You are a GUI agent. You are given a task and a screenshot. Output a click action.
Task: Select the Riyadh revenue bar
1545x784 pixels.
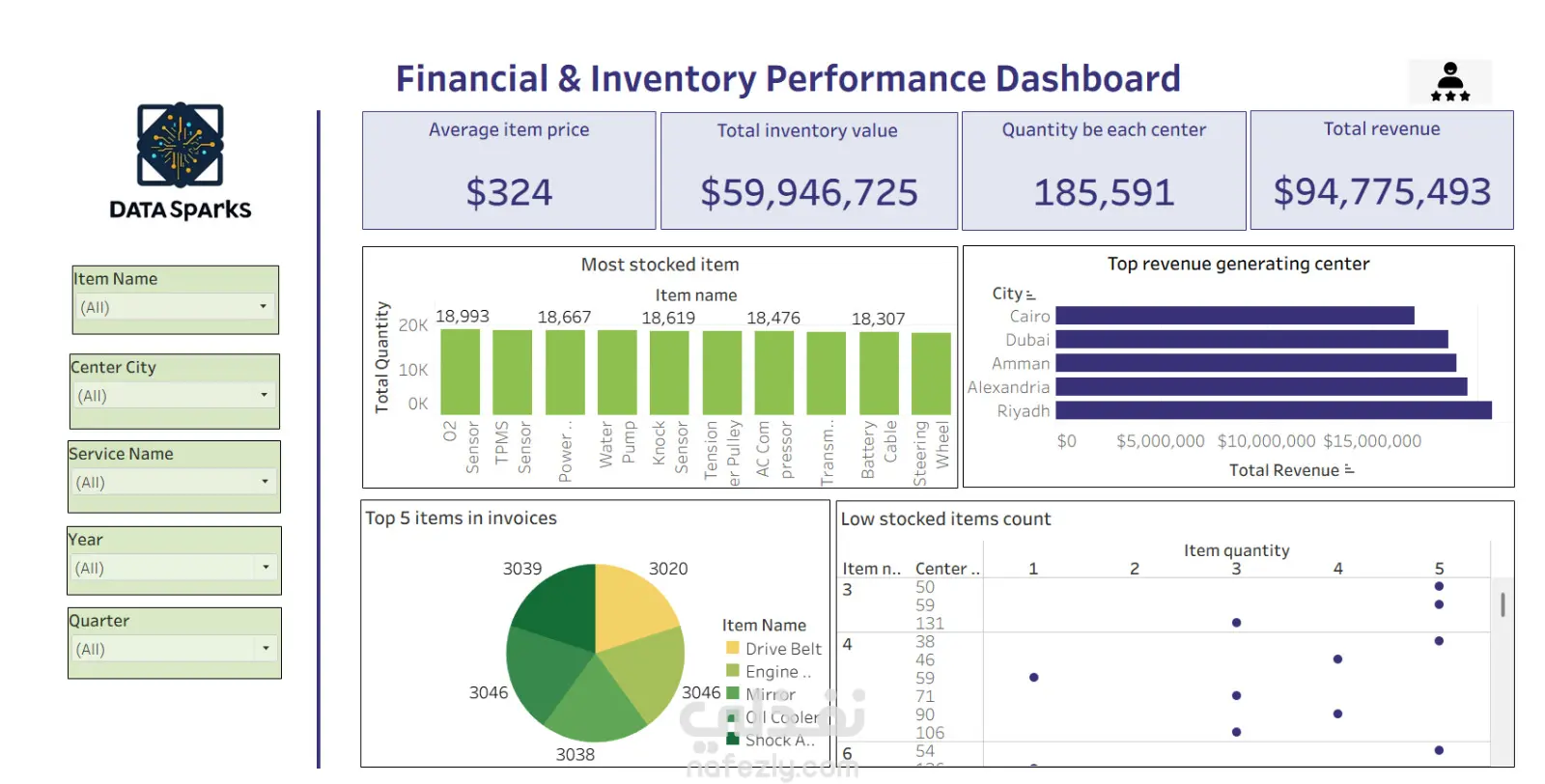(1273, 410)
